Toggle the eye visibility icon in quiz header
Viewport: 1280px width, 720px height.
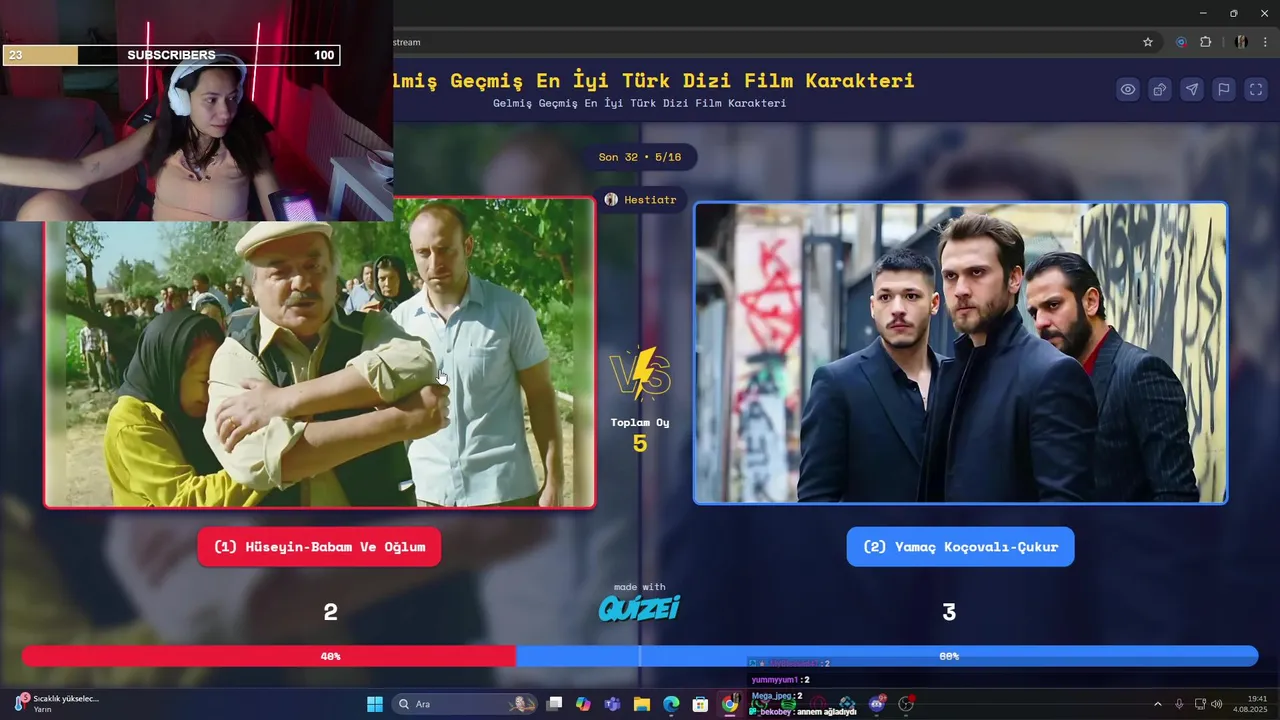point(1128,89)
